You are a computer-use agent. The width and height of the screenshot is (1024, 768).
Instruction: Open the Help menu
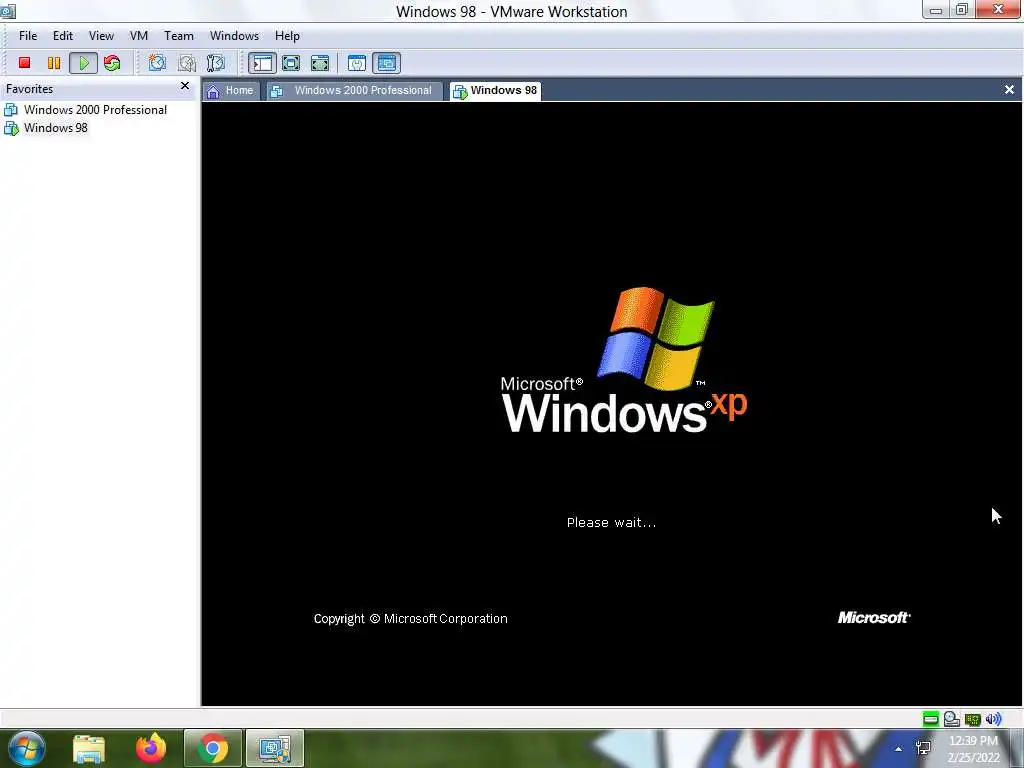point(287,36)
